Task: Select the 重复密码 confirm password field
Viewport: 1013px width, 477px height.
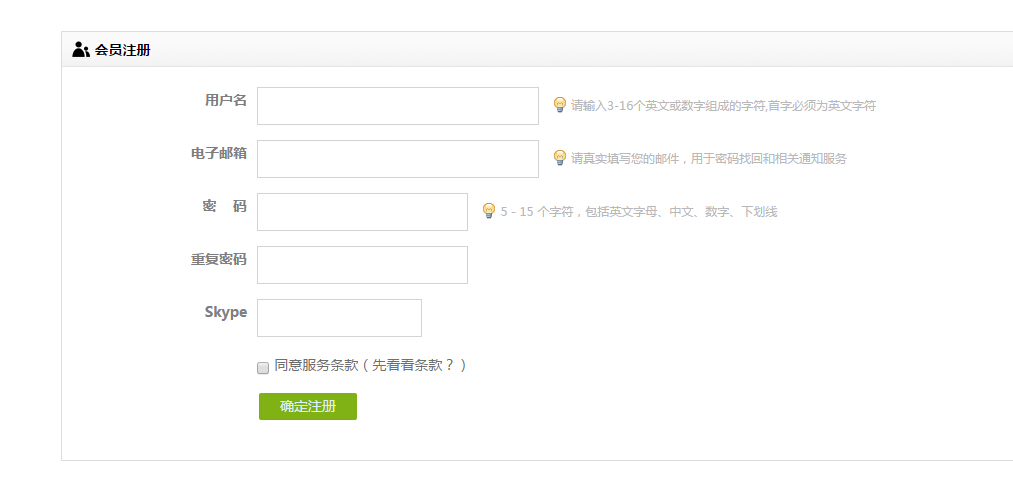Action: pyautogui.click(x=362, y=265)
